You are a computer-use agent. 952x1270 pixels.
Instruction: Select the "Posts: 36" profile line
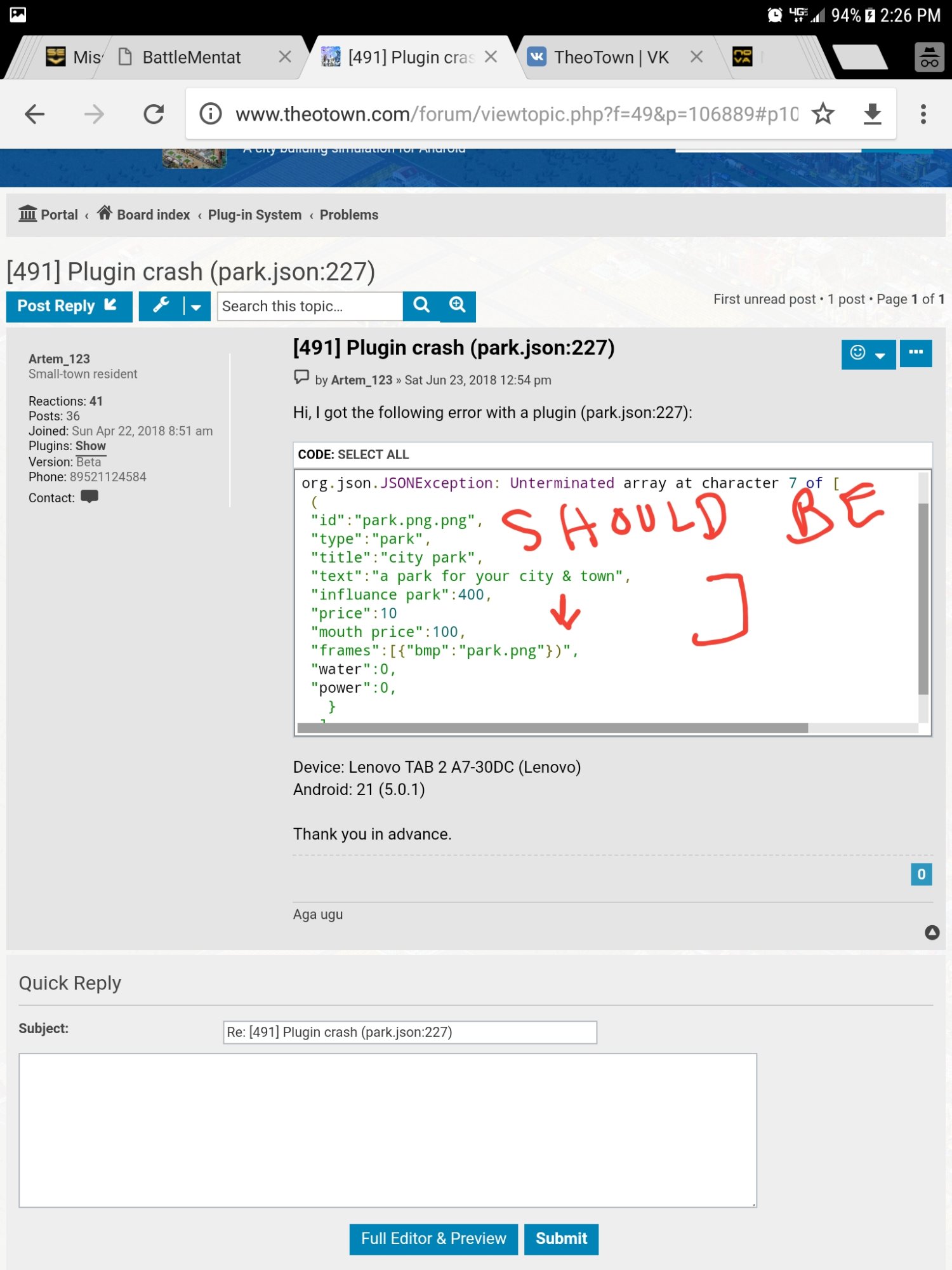54,416
